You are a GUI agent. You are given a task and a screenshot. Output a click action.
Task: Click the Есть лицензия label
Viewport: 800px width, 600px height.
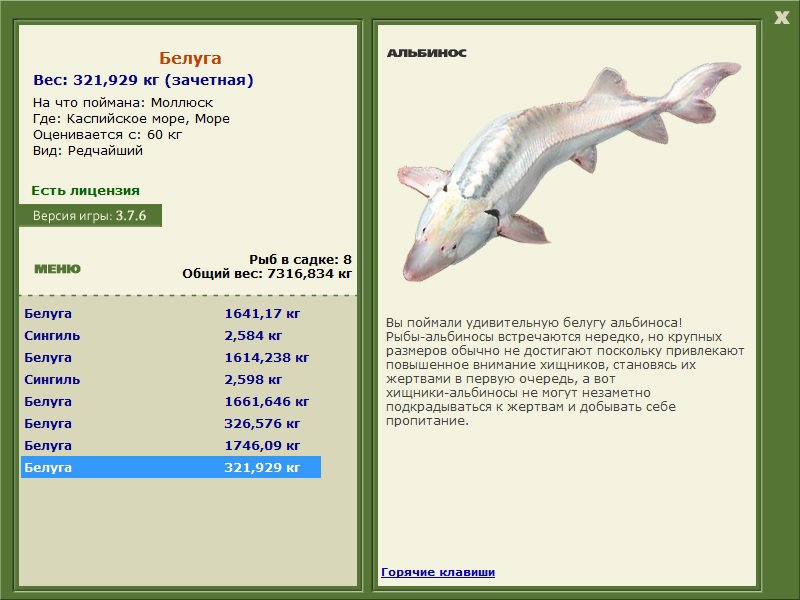85,190
